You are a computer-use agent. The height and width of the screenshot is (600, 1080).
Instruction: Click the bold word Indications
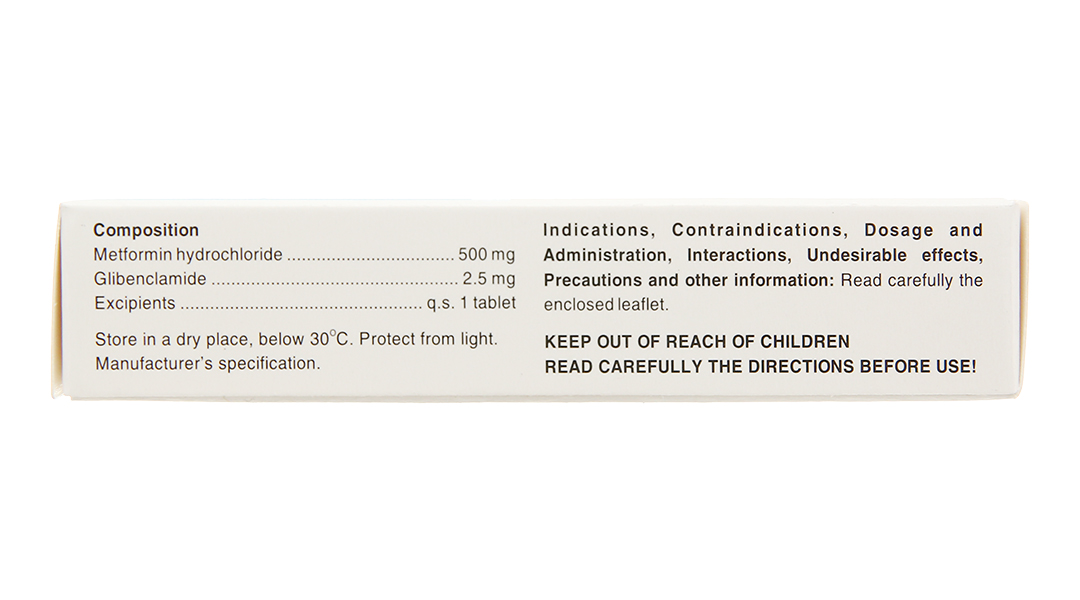pyautogui.click(x=600, y=231)
